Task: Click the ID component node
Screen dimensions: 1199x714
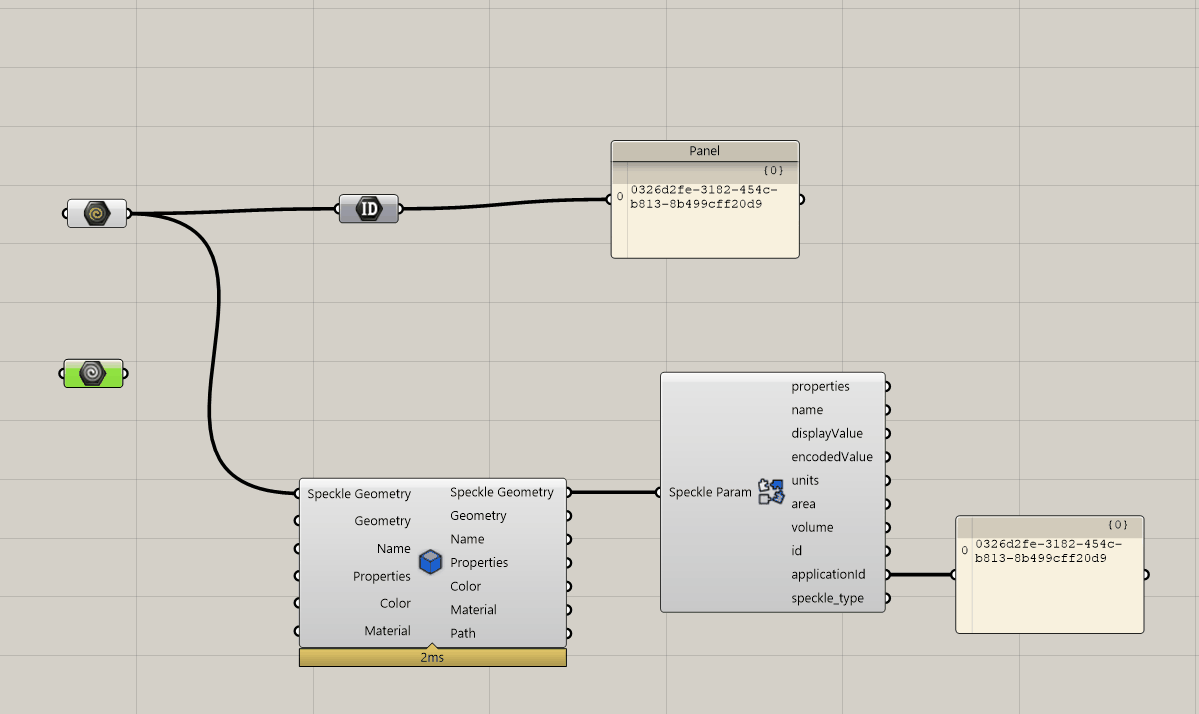Action: click(369, 209)
